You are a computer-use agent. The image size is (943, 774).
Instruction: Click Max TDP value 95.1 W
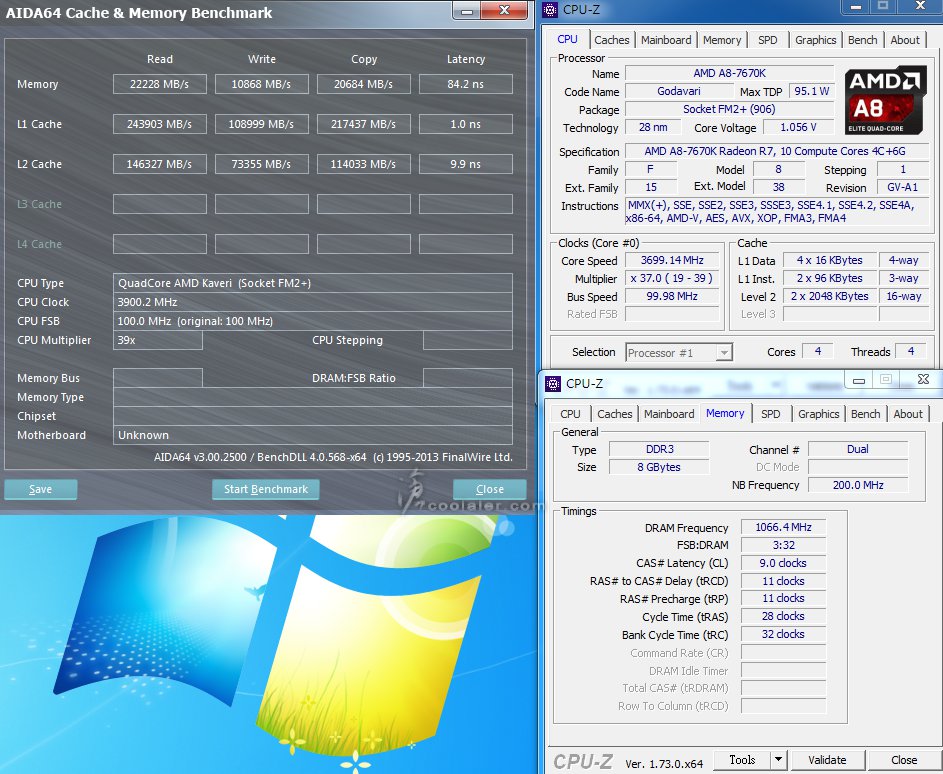click(811, 91)
